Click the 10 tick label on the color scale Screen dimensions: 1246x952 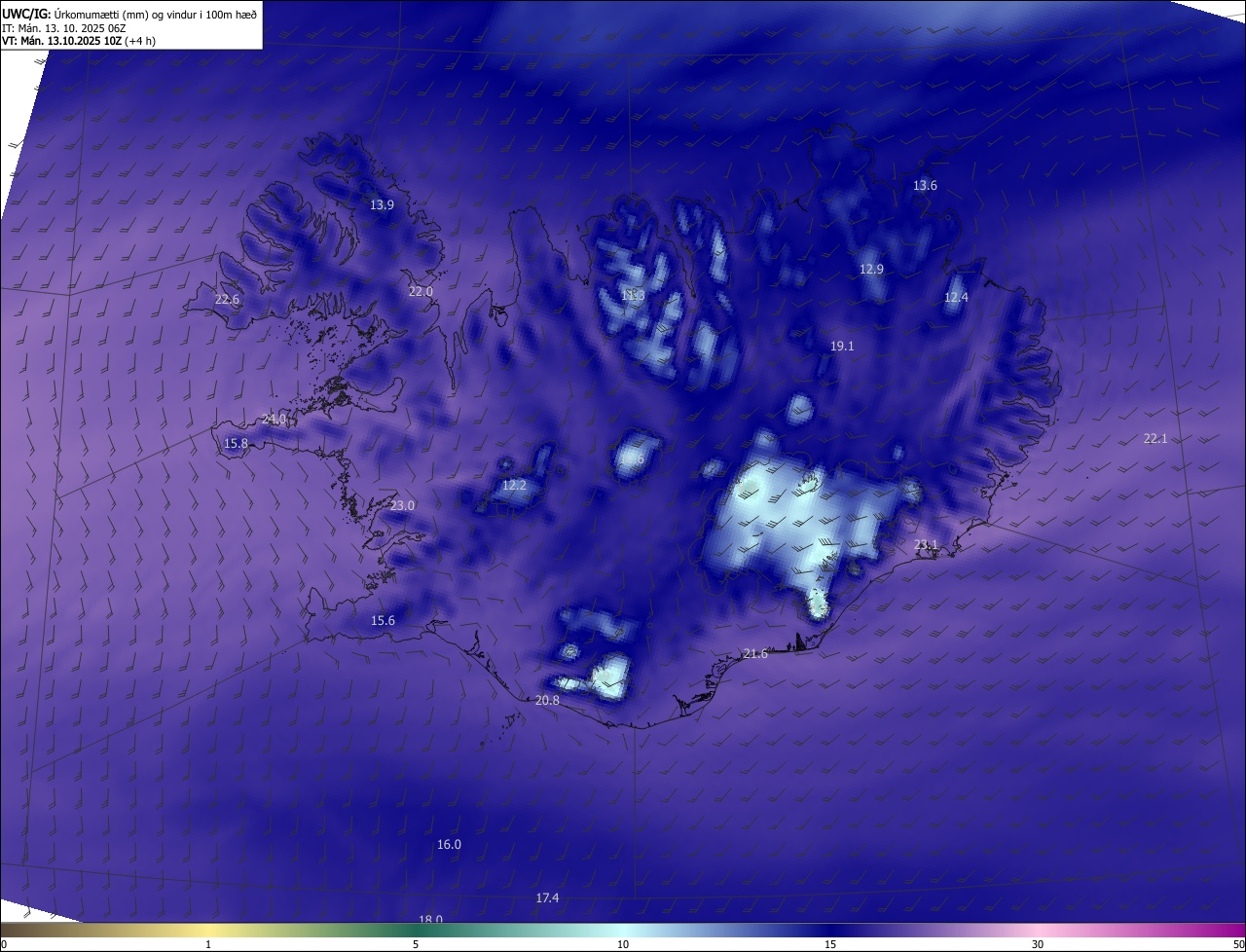(623, 945)
